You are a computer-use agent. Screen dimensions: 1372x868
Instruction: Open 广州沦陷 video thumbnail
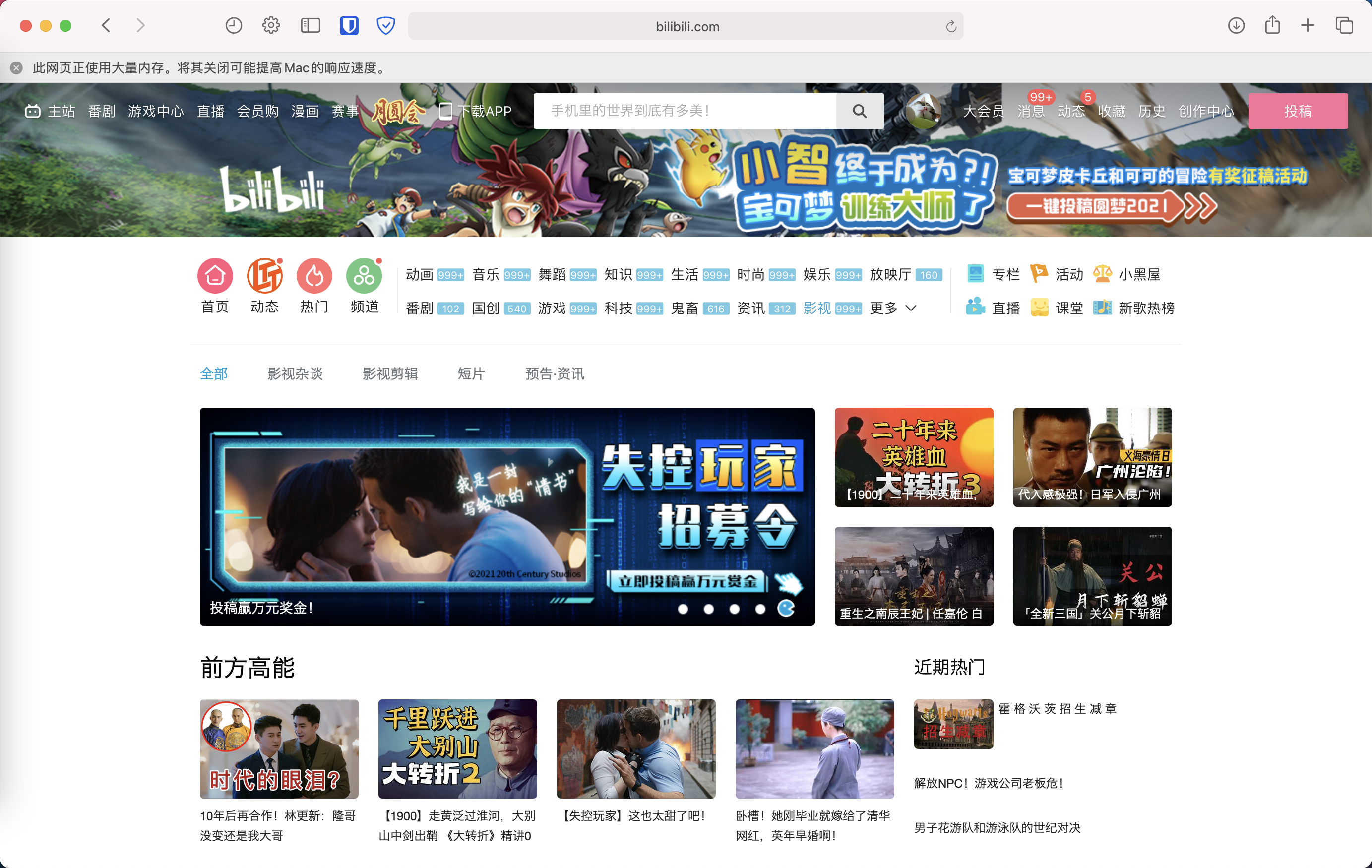tap(1092, 457)
